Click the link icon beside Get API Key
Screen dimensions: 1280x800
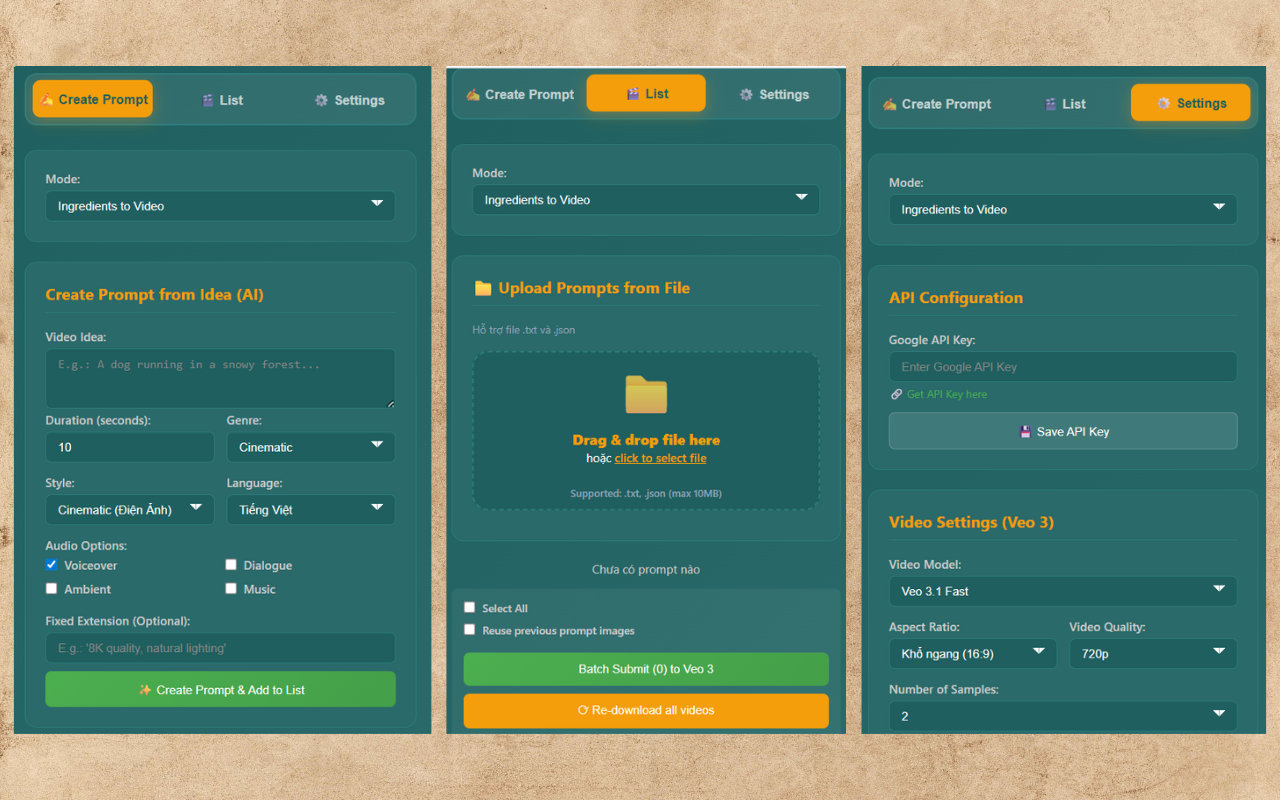[896, 394]
